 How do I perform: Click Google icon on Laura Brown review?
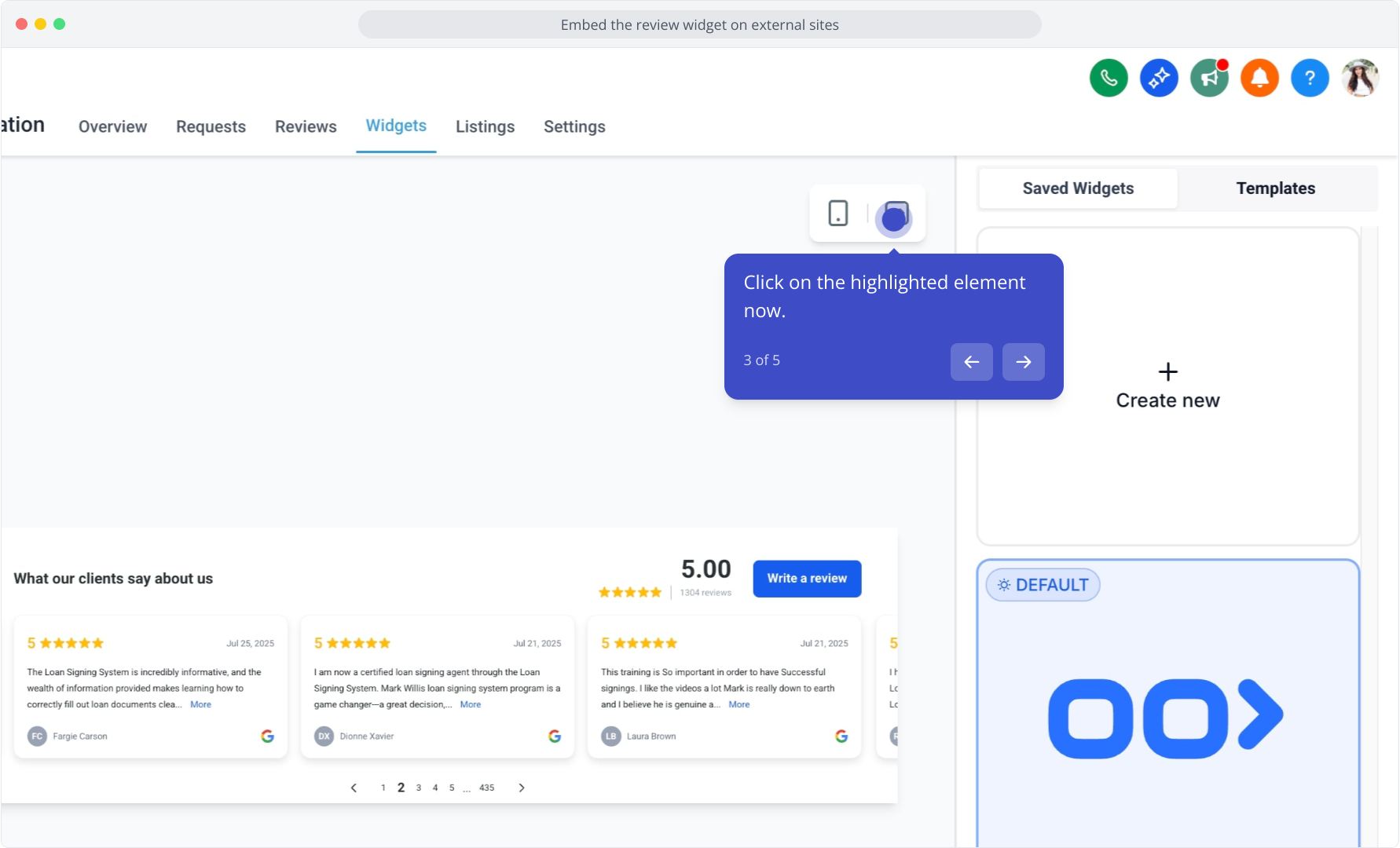point(841,737)
